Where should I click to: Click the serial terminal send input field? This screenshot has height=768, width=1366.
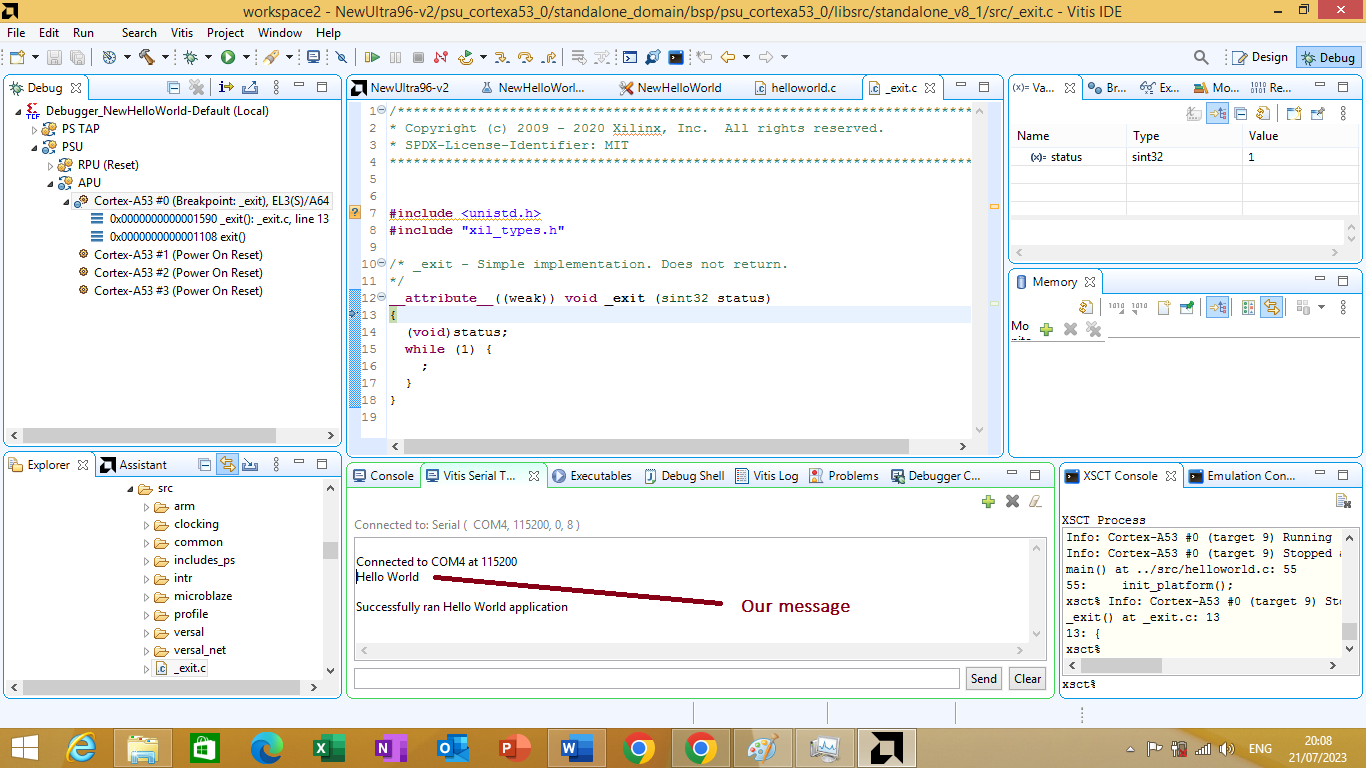656,678
